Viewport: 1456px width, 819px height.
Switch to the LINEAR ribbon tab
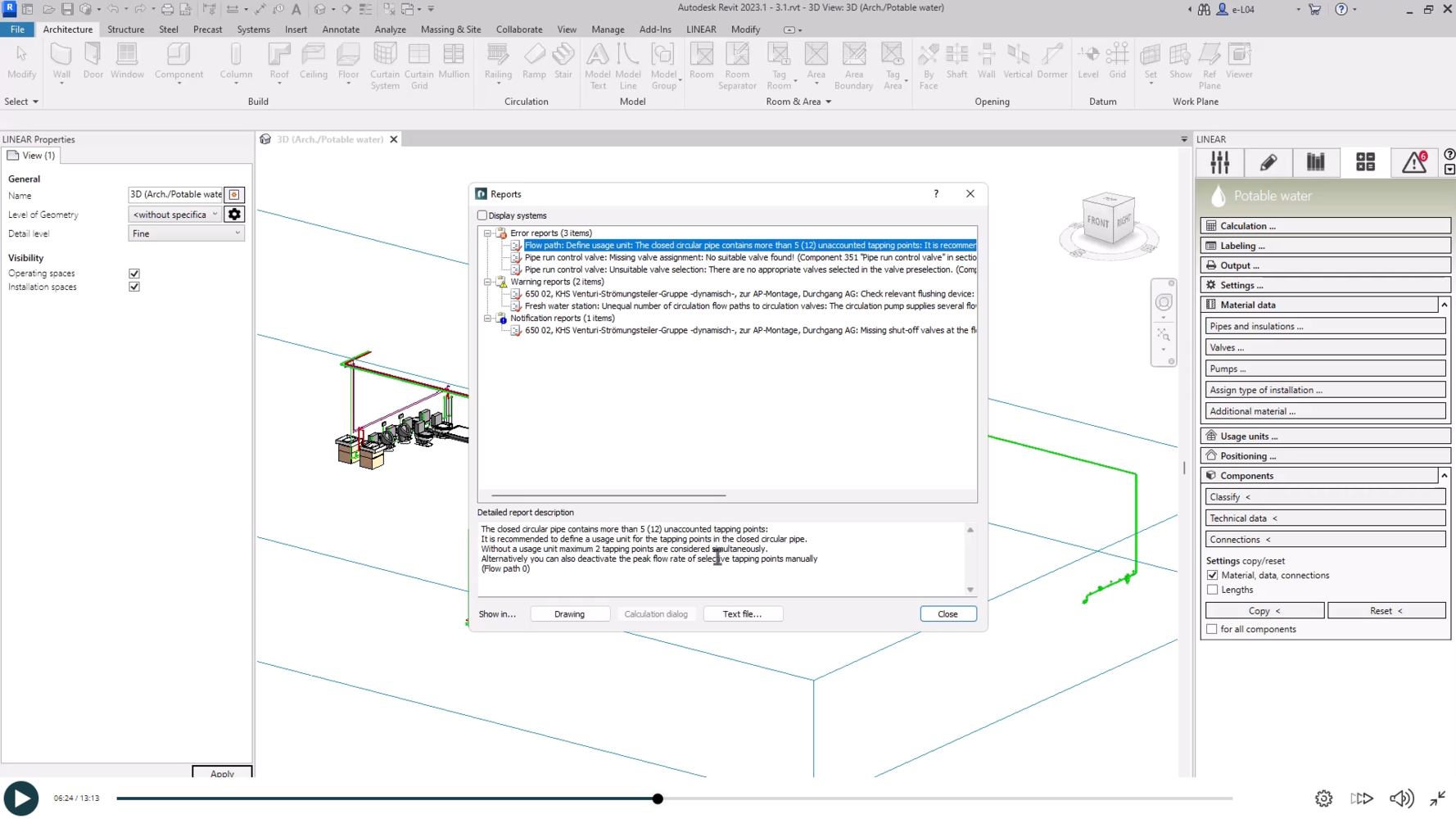[700, 29]
